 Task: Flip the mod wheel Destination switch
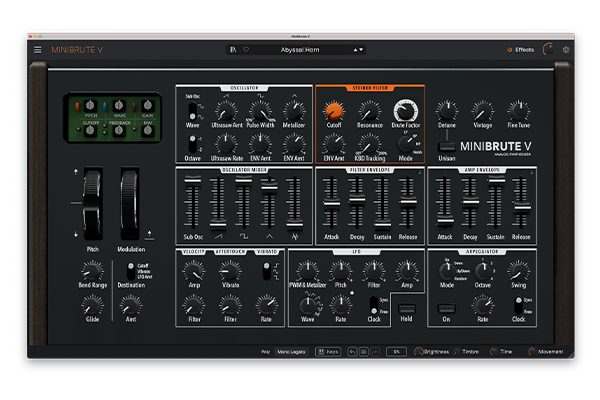coord(131,271)
